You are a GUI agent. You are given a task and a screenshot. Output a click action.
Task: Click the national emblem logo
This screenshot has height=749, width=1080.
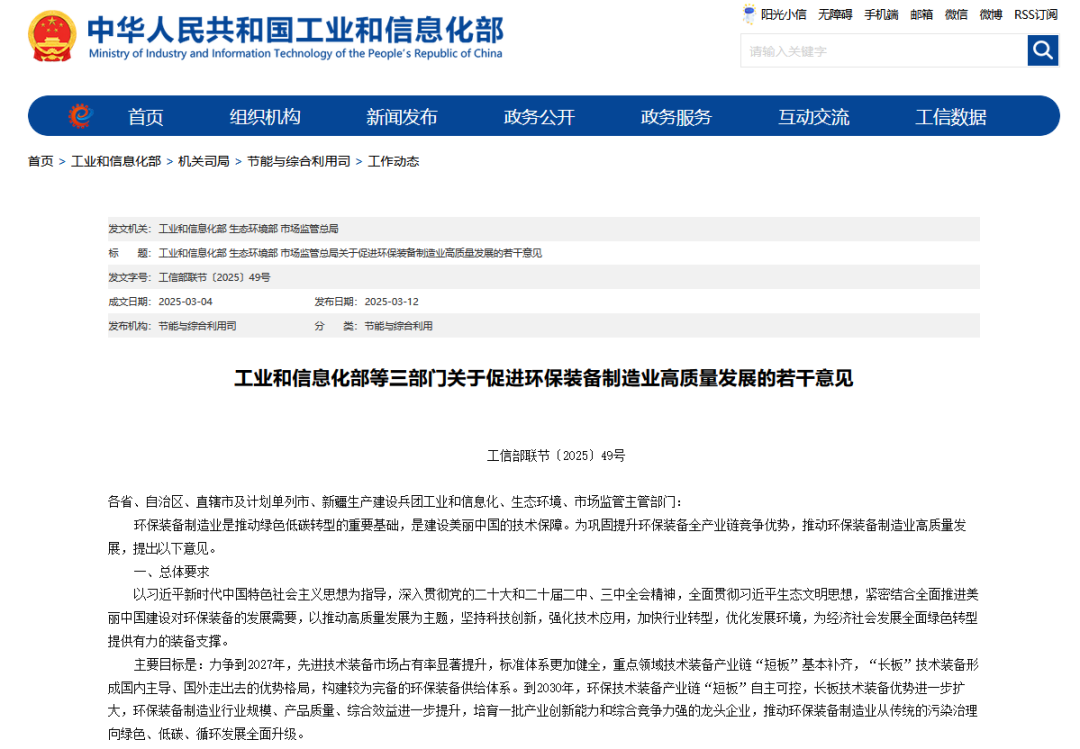(x=52, y=37)
